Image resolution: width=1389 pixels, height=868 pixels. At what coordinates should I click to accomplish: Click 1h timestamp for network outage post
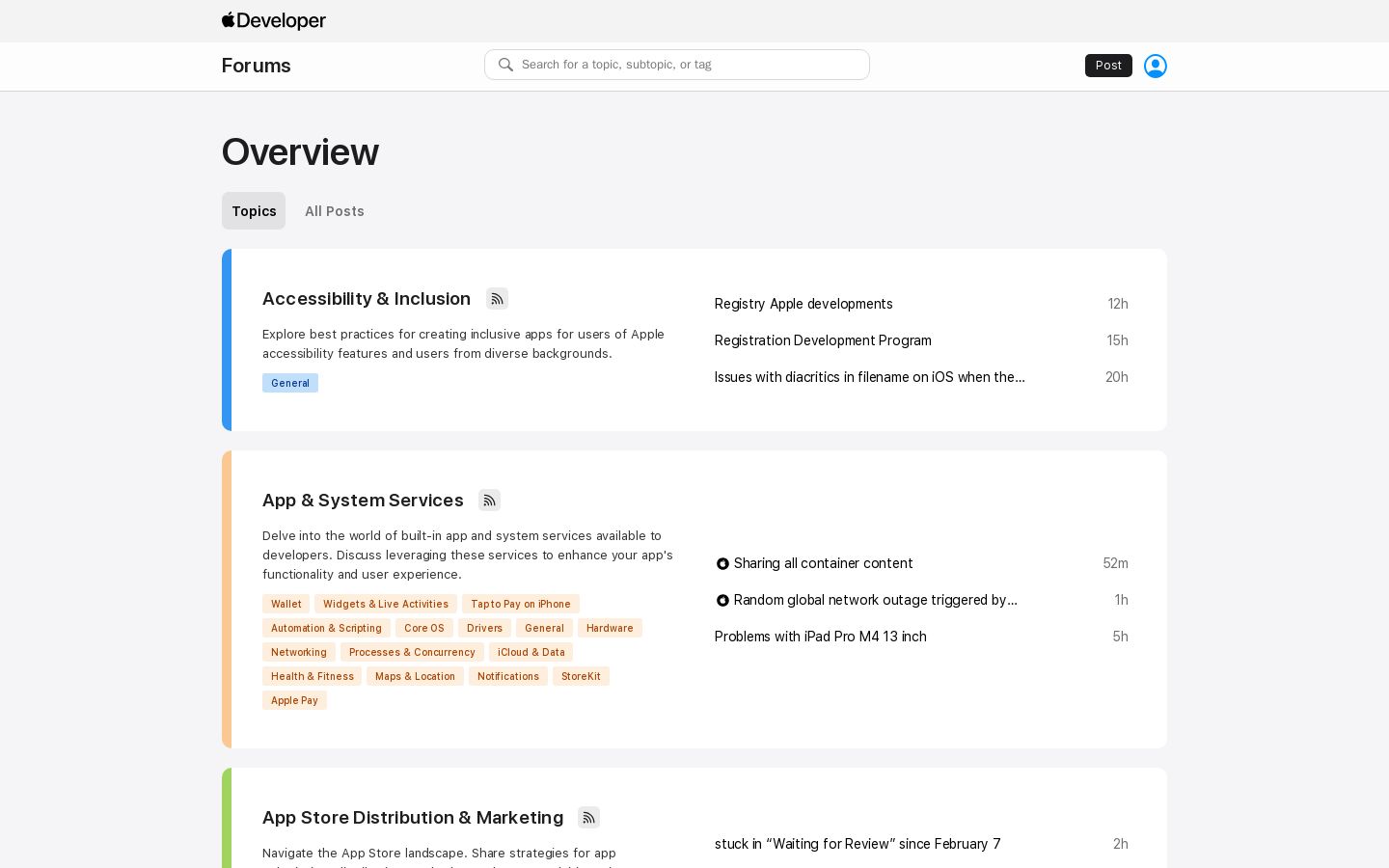click(x=1122, y=600)
